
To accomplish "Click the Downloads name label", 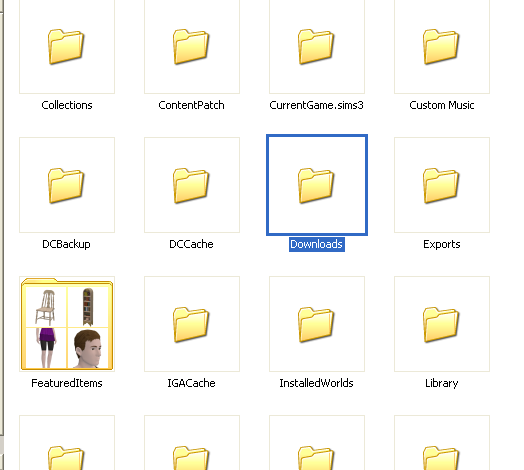I will point(316,244).
